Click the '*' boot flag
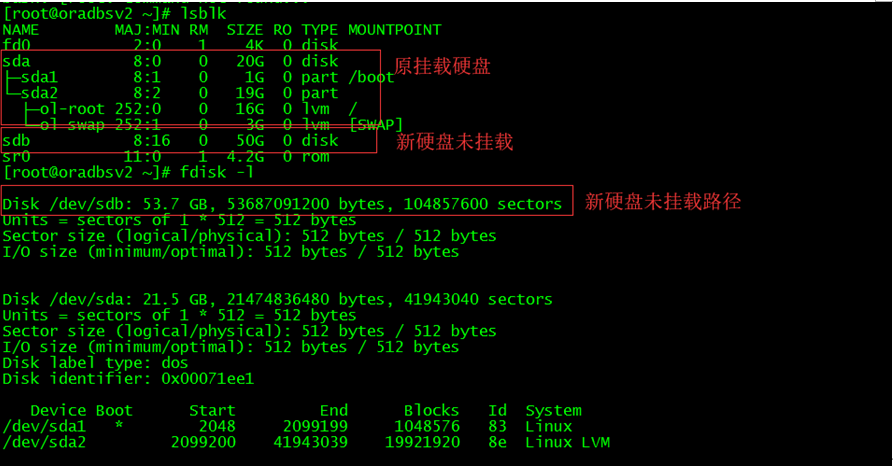Viewport: 893px width, 468px height. (118, 425)
